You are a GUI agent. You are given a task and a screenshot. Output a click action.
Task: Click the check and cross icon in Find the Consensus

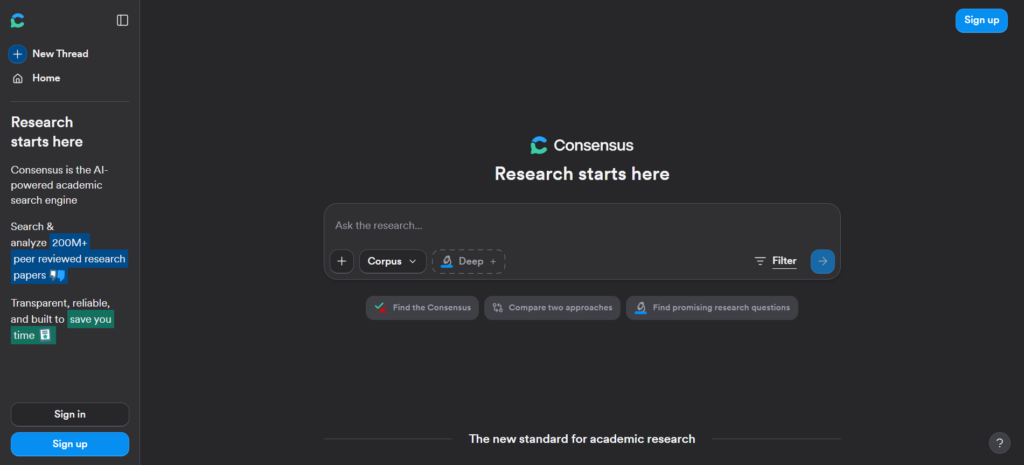pyautogui.click(x=380, y=308)
